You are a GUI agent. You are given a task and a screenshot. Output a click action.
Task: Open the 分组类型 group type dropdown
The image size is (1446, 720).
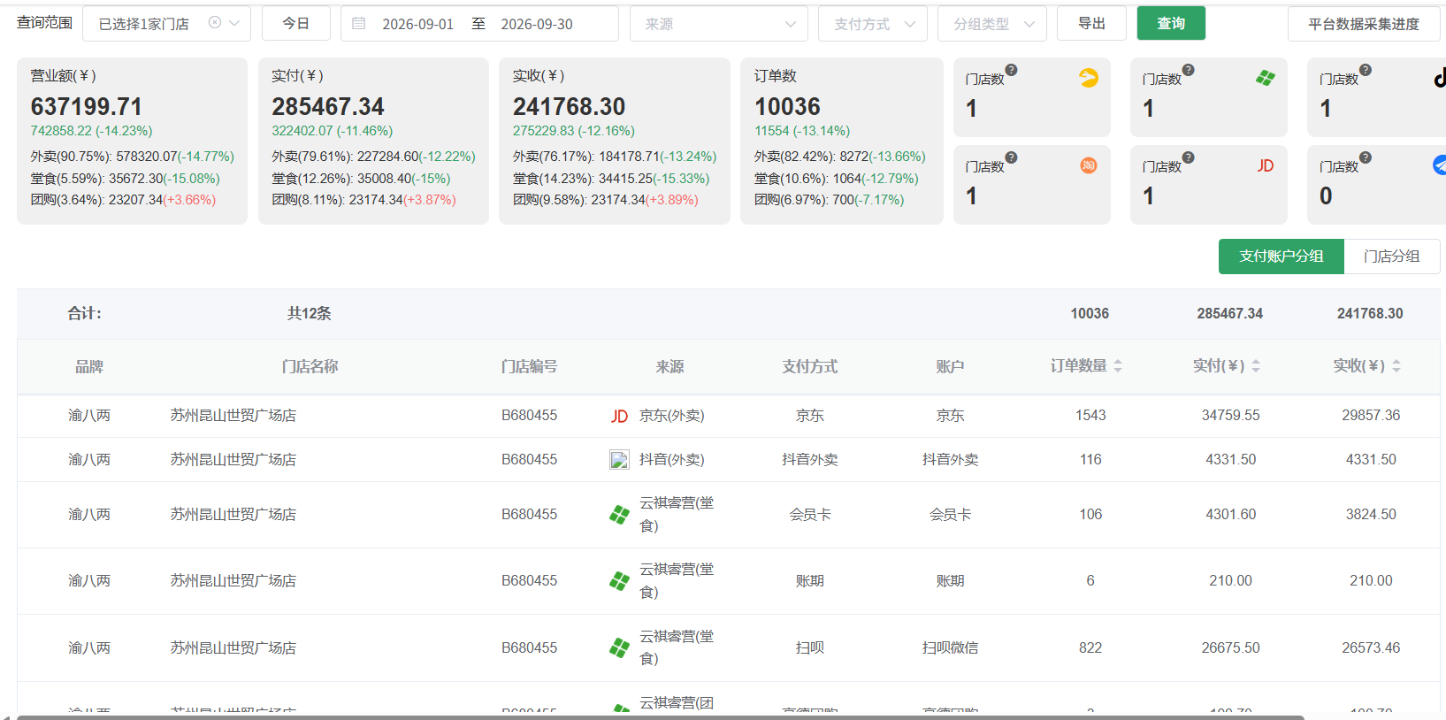[992, 23]
